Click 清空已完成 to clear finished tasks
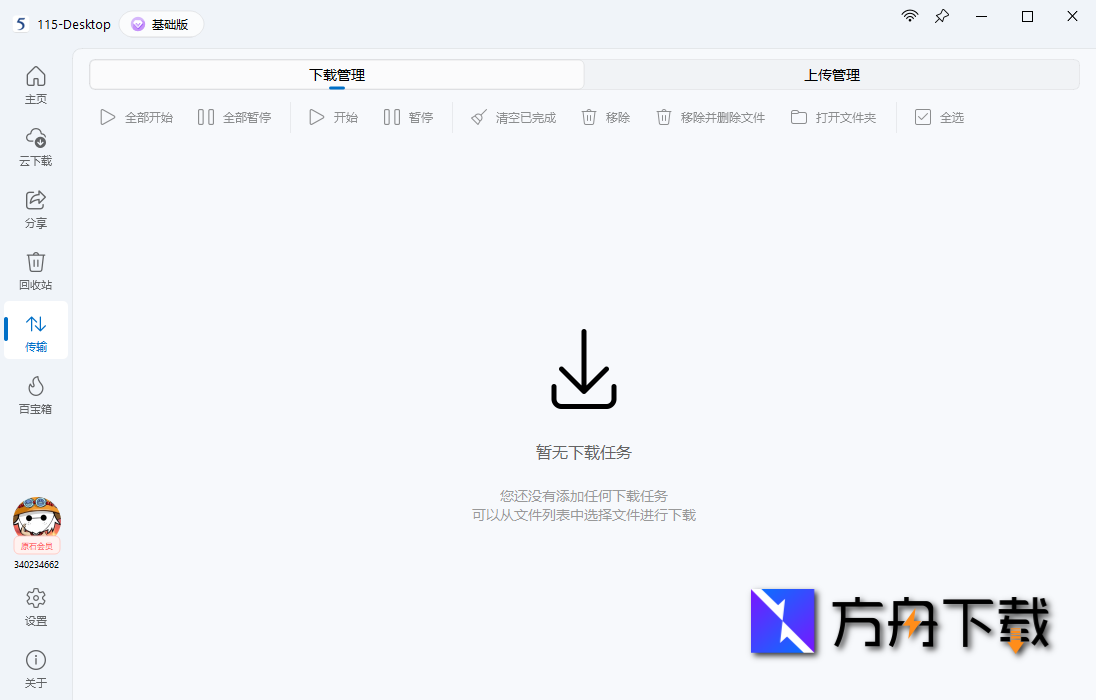 [x=512, y=117]
